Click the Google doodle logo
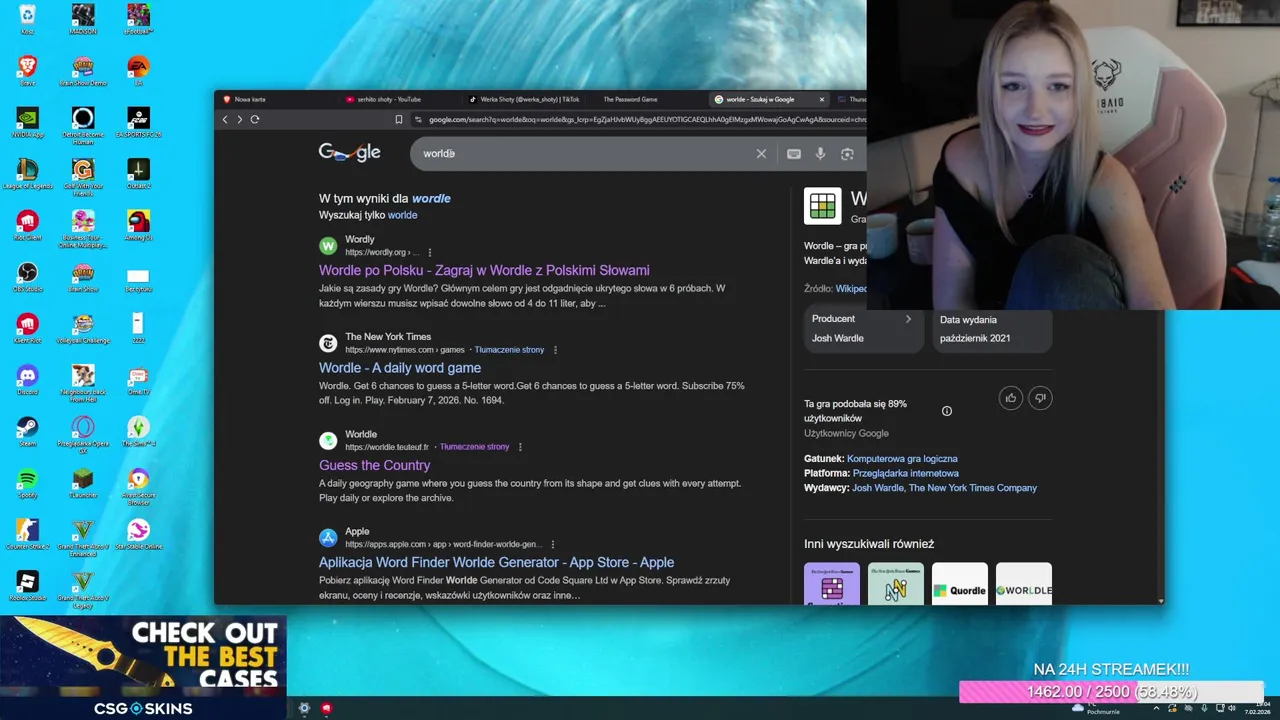This screenshot has height=720, width=1280. coord(350,153)
